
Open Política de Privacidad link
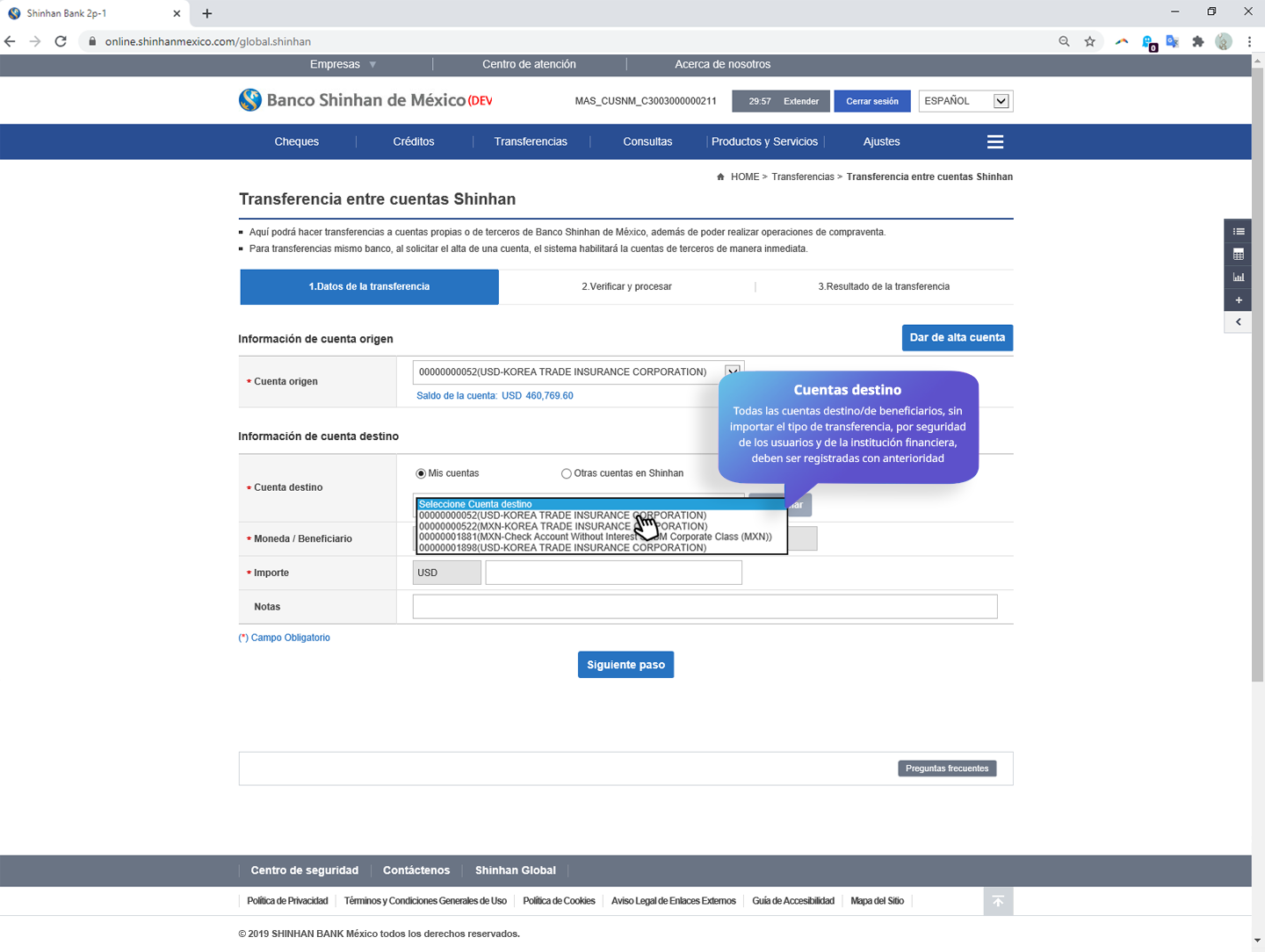click(287, 901)
